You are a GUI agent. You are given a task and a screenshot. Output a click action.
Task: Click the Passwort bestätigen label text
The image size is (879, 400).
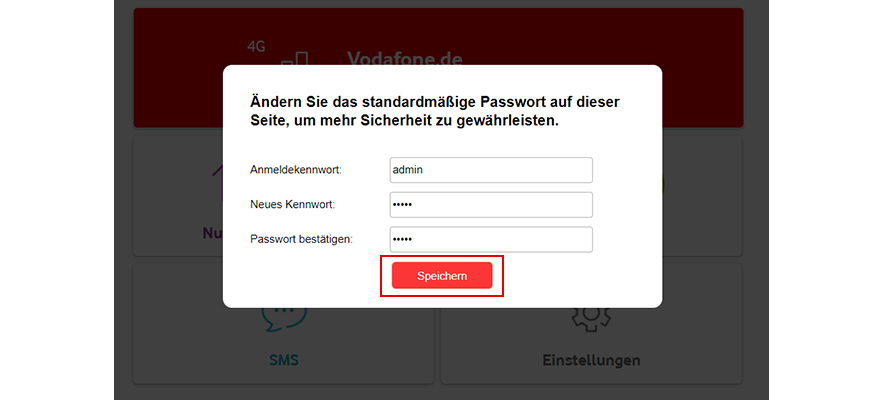302,240
